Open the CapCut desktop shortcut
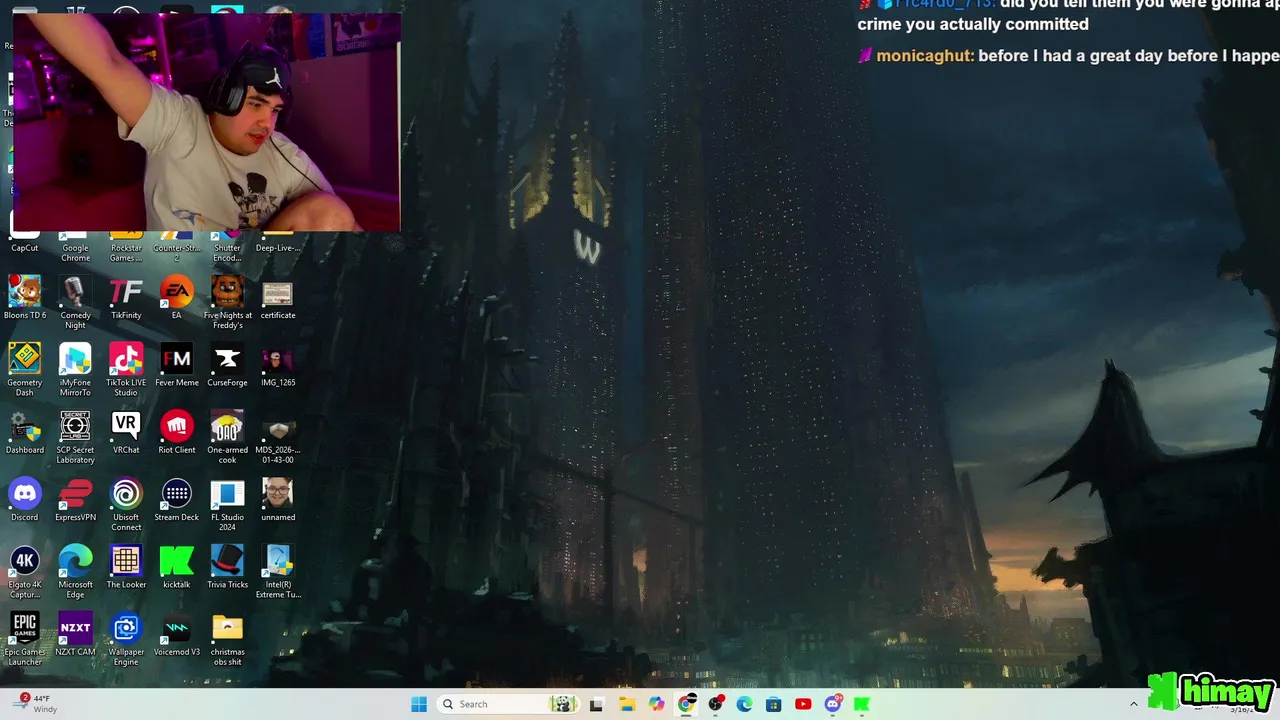Screen dimensions: 1280x720 [25, 240]
